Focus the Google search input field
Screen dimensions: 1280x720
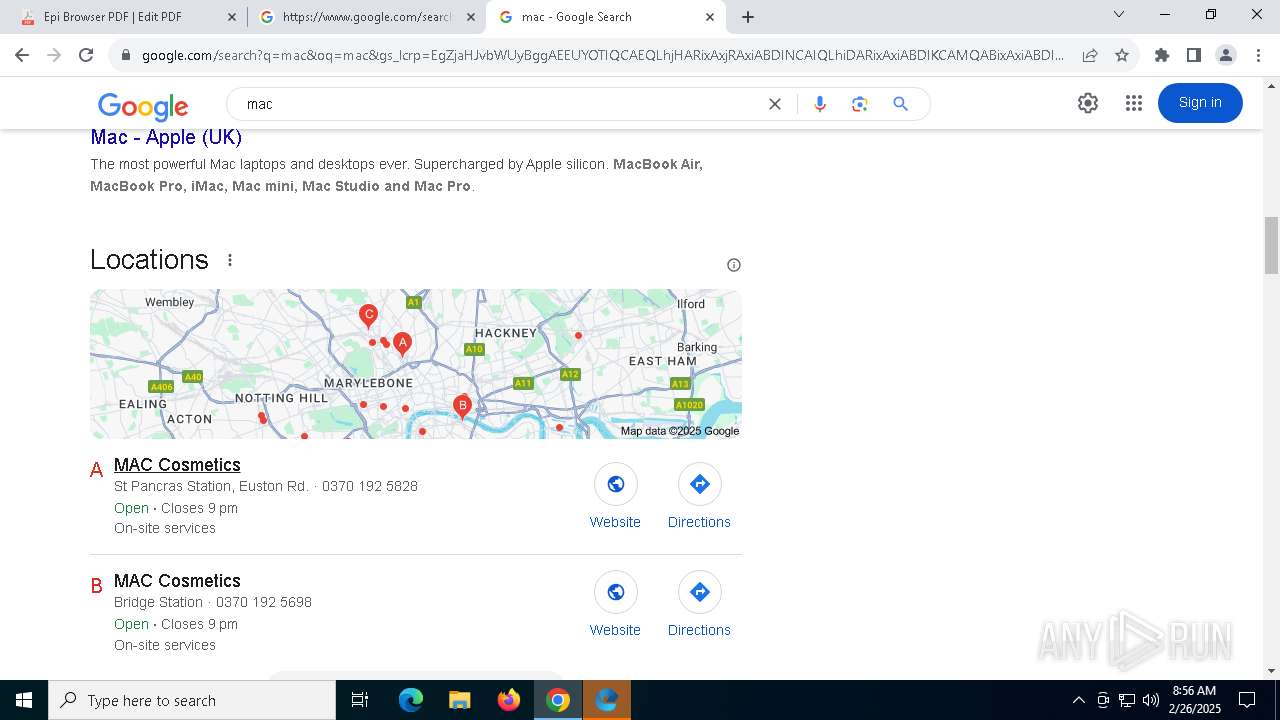(500, 104)
